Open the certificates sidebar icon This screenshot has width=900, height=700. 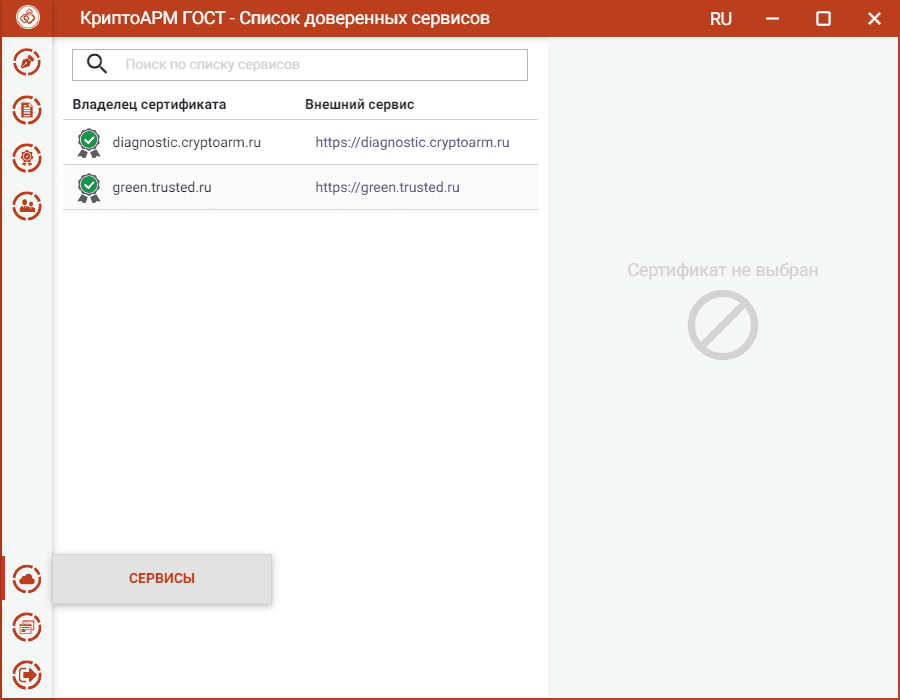point(27,158)
